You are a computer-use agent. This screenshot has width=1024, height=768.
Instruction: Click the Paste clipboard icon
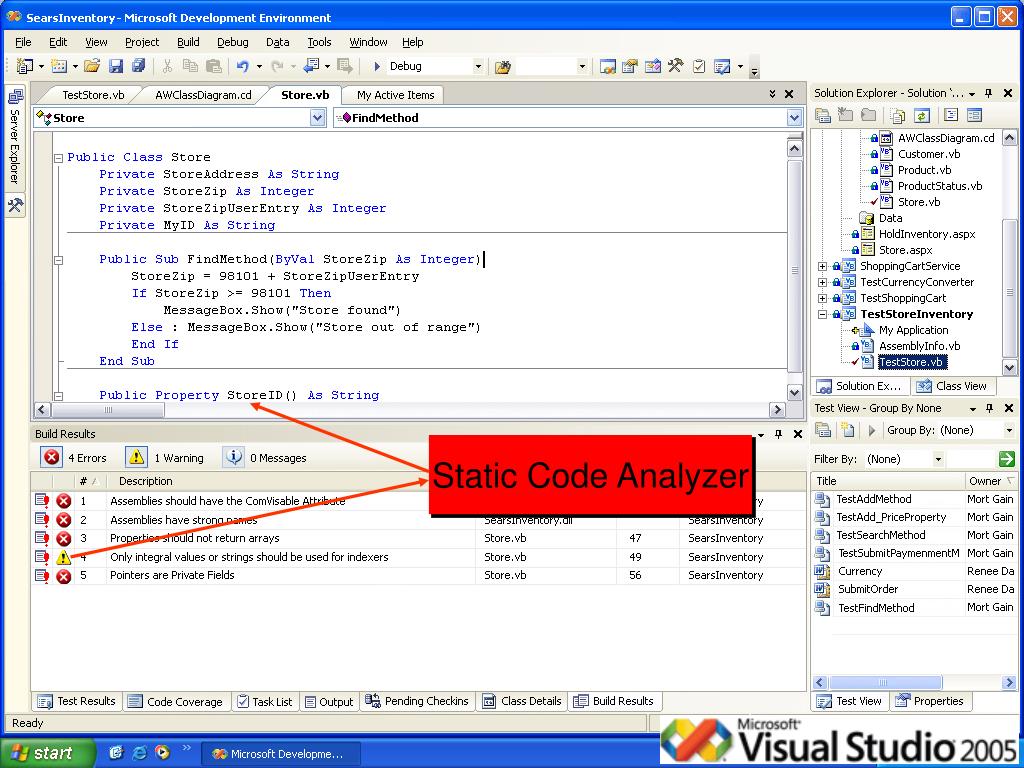[214, 66]
